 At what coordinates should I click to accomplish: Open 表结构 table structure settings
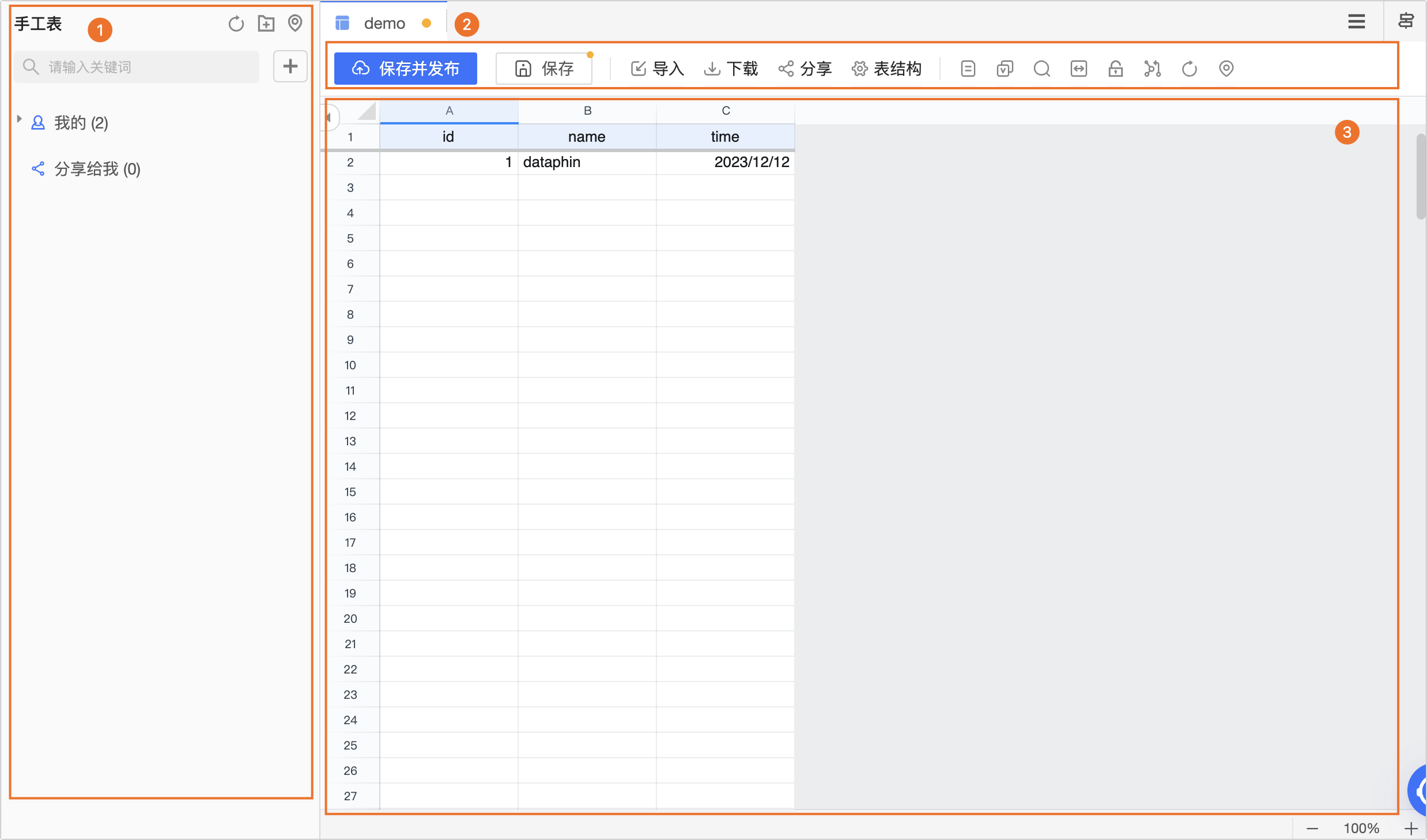click(x=886, y=69)
